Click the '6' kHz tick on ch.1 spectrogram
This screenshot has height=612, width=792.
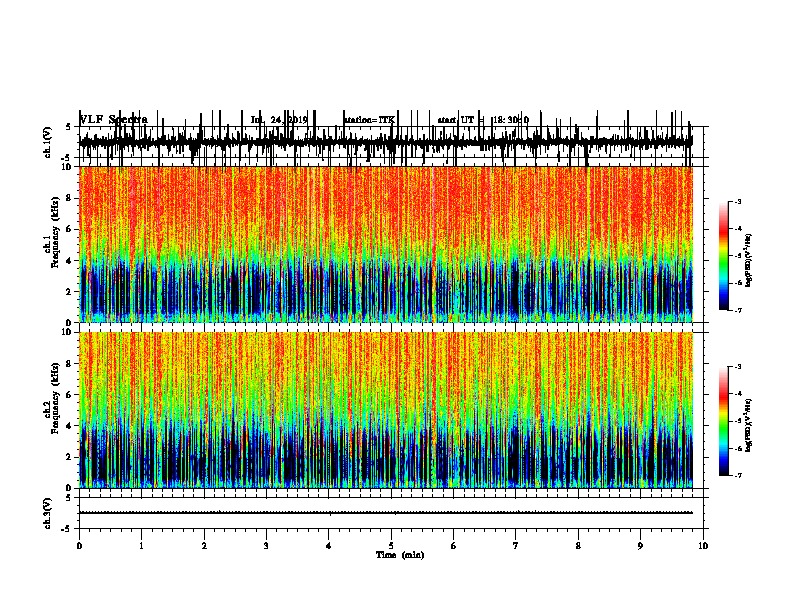point(70,229)
